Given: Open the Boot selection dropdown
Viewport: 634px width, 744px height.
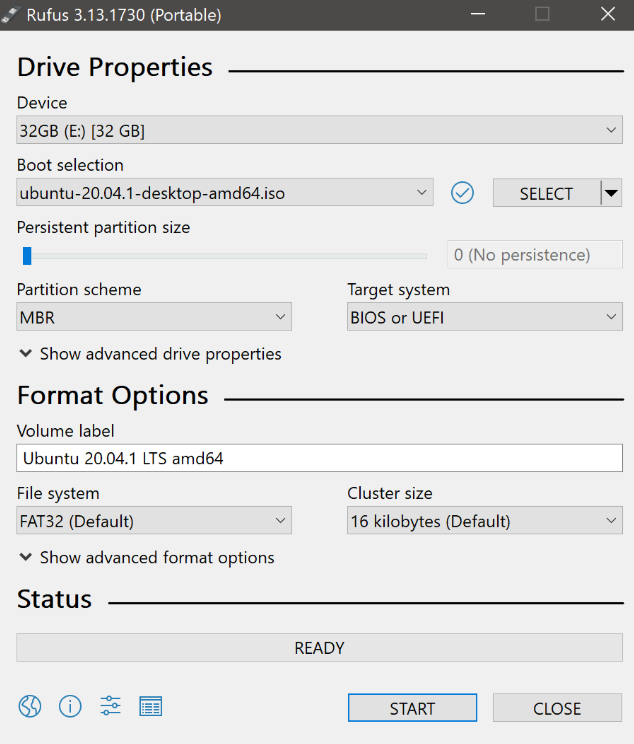Looking at the screenshot, I should point(225,193).
